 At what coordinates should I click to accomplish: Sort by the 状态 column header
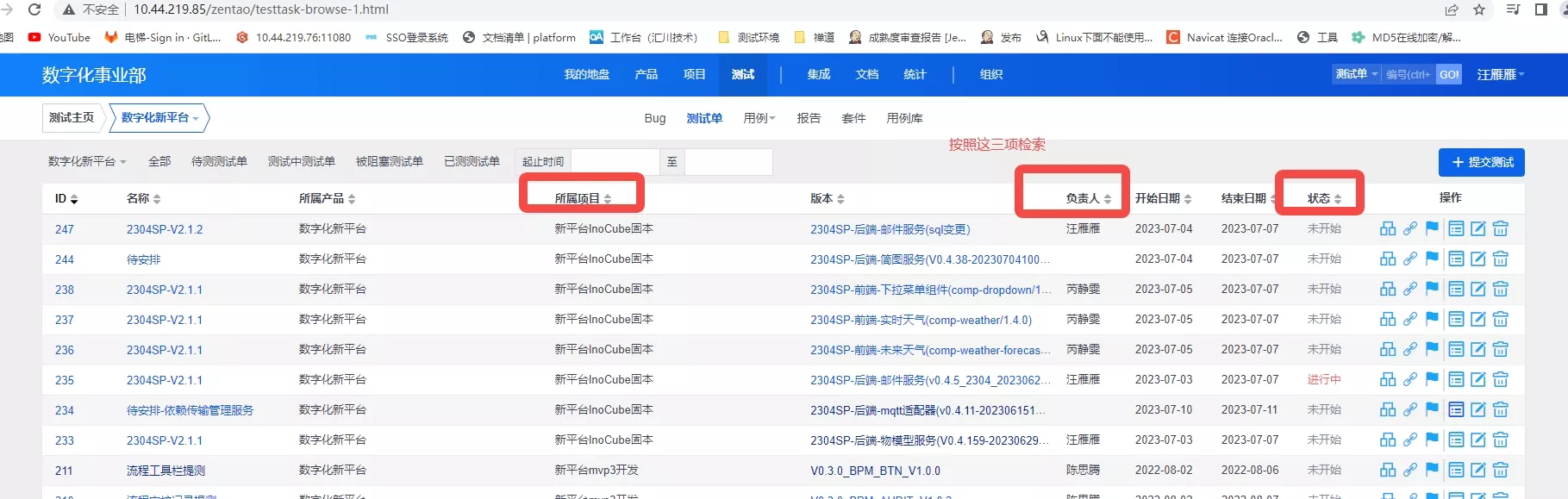1325,198
